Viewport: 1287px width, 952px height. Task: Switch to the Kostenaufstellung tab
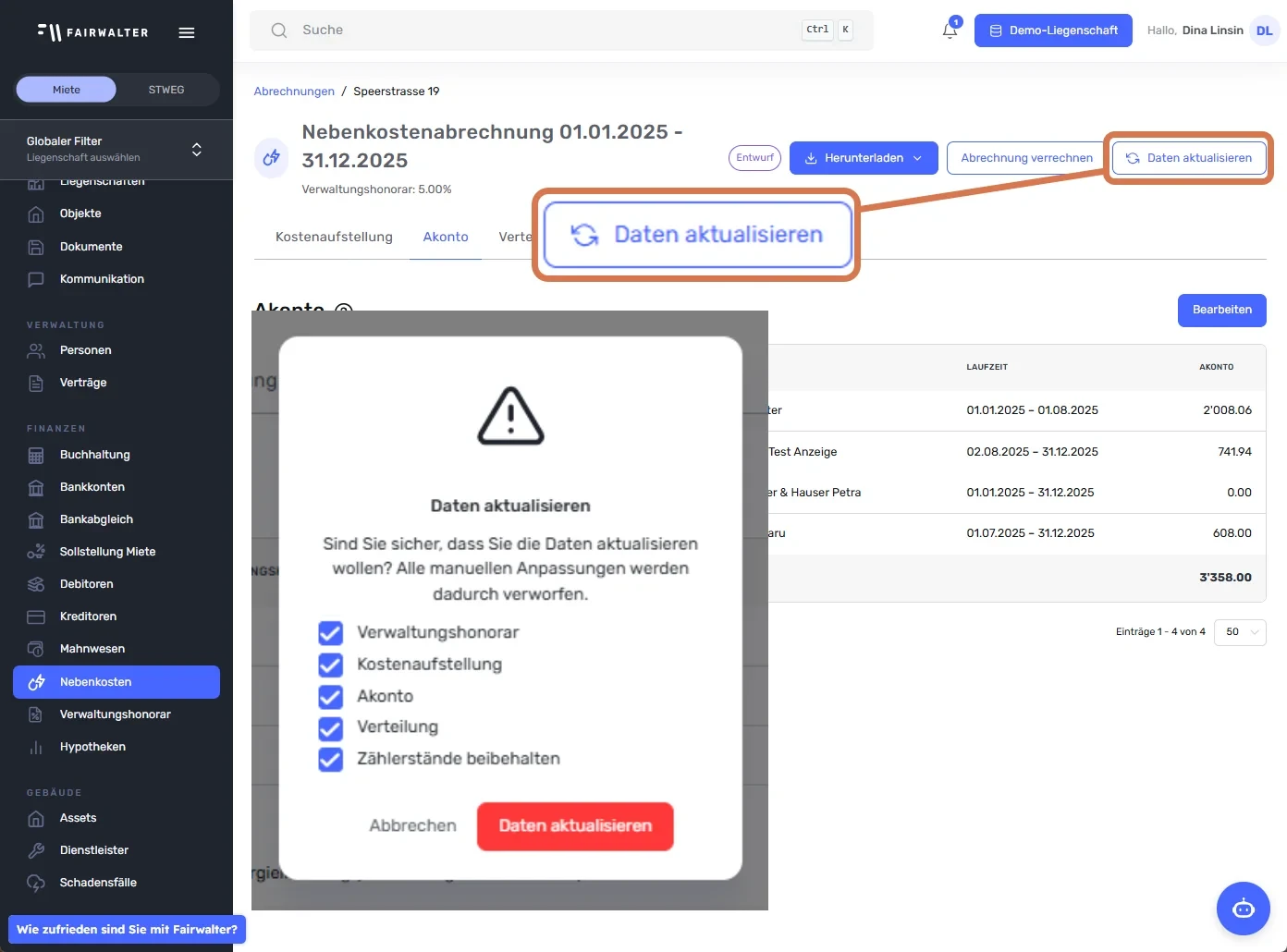(x=334, y=238)
